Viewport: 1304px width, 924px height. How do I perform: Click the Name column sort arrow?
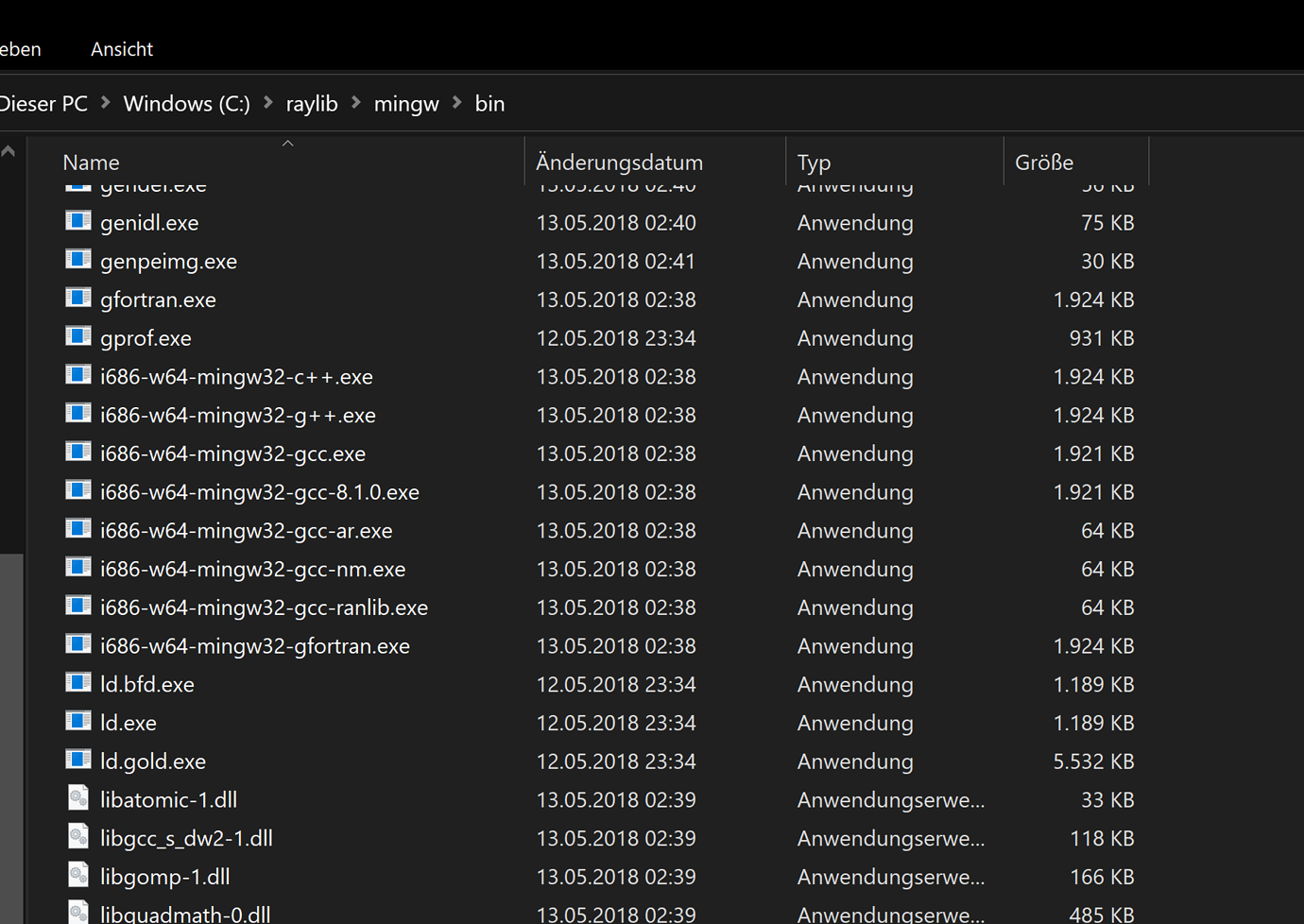tap(287, 143)
